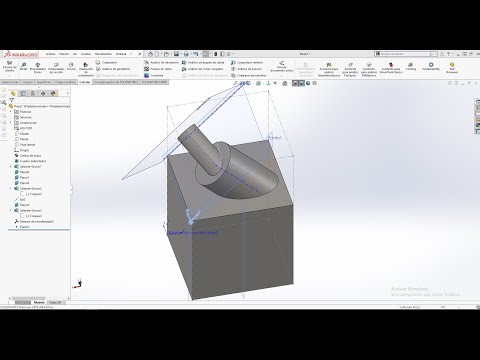Open Evaluación de rendimiento tool

tap(86, 69)
